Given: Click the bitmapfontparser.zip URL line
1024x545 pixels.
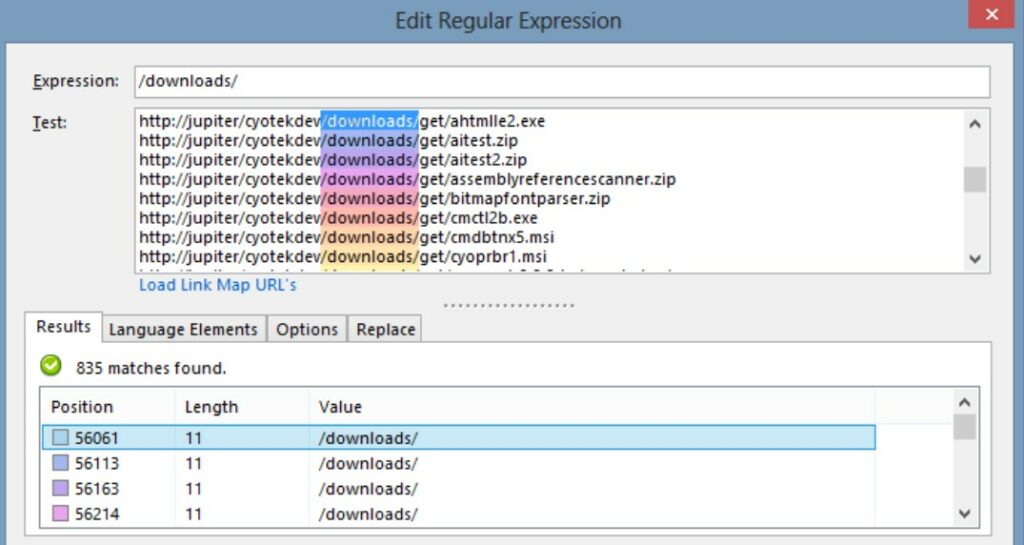Looking at the screenshot, I should click(x=375, y=198).
